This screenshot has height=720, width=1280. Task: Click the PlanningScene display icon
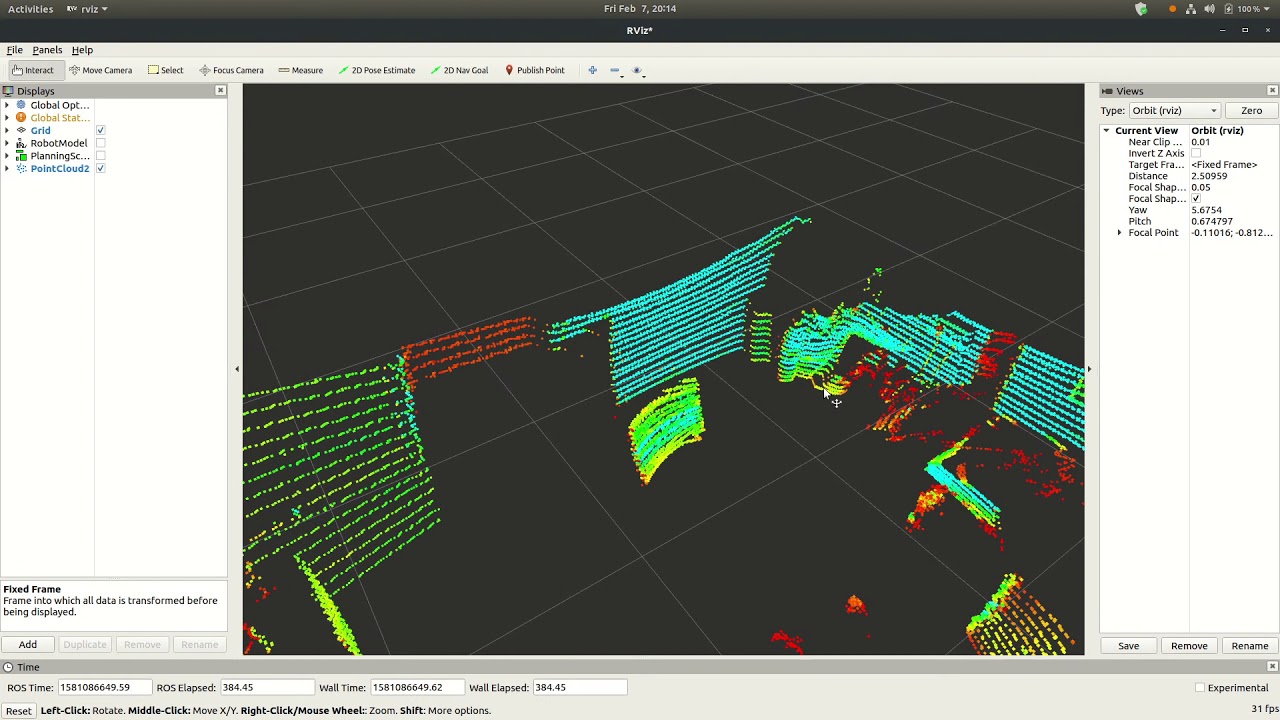[x=21, y=156]
